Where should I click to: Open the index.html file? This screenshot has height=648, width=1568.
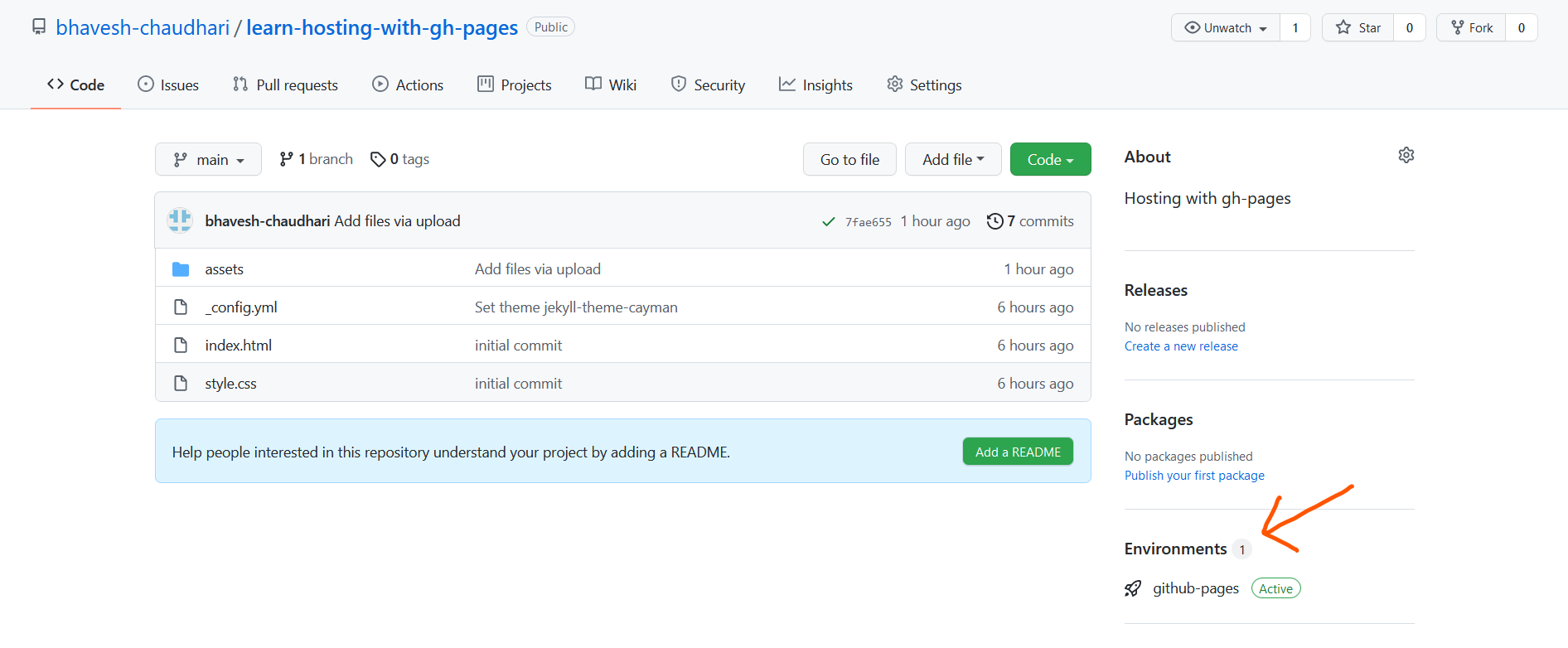click(239, 346)
